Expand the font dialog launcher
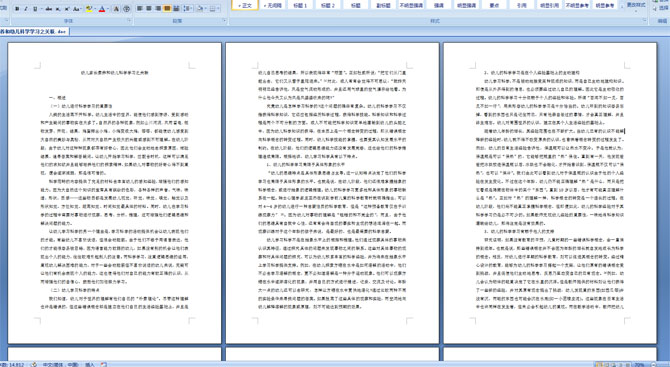Image resolution: width=670 pixels, height=367 pixels. (x=129, y=20)
